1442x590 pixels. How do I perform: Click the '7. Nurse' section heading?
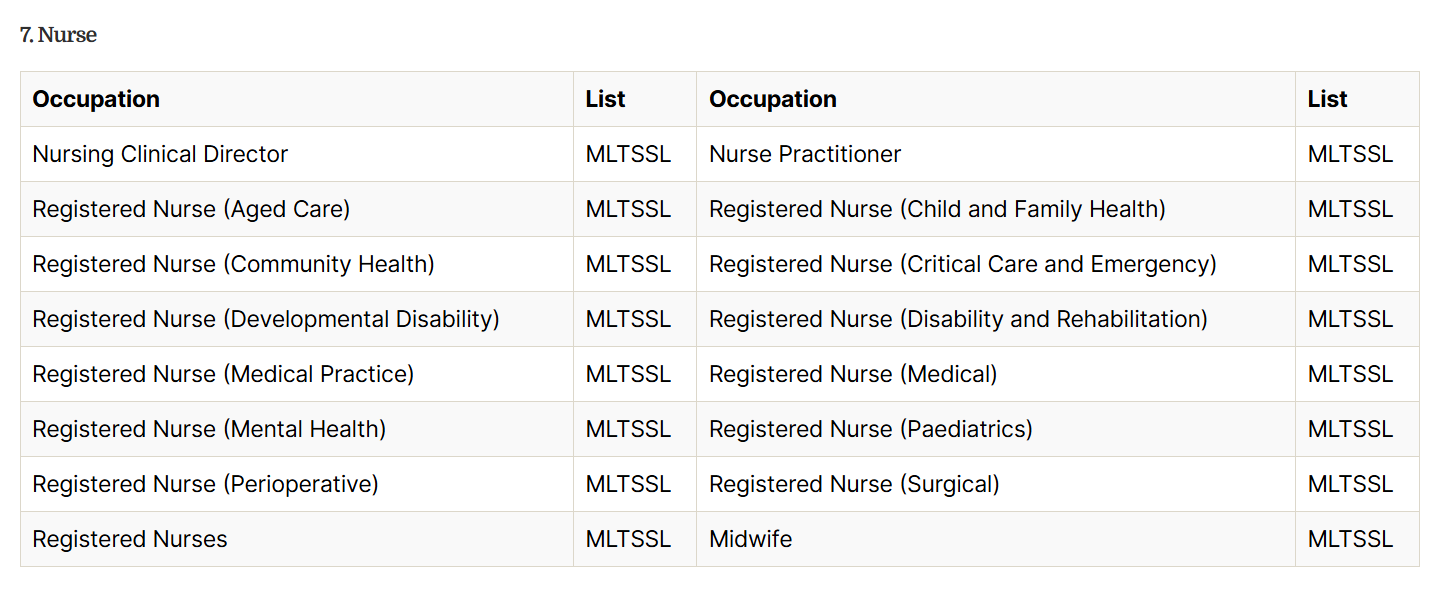(58, 35)
